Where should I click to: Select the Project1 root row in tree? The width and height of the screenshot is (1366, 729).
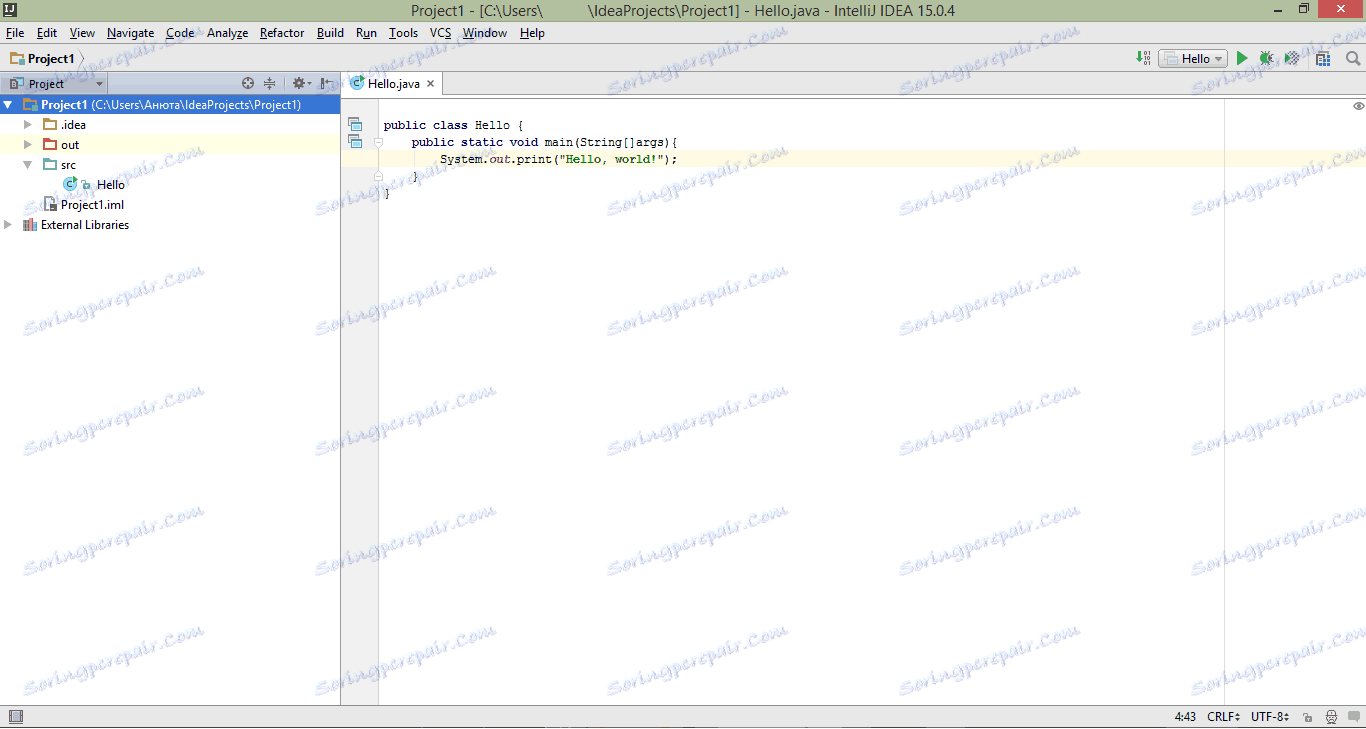tap(170, 105)
